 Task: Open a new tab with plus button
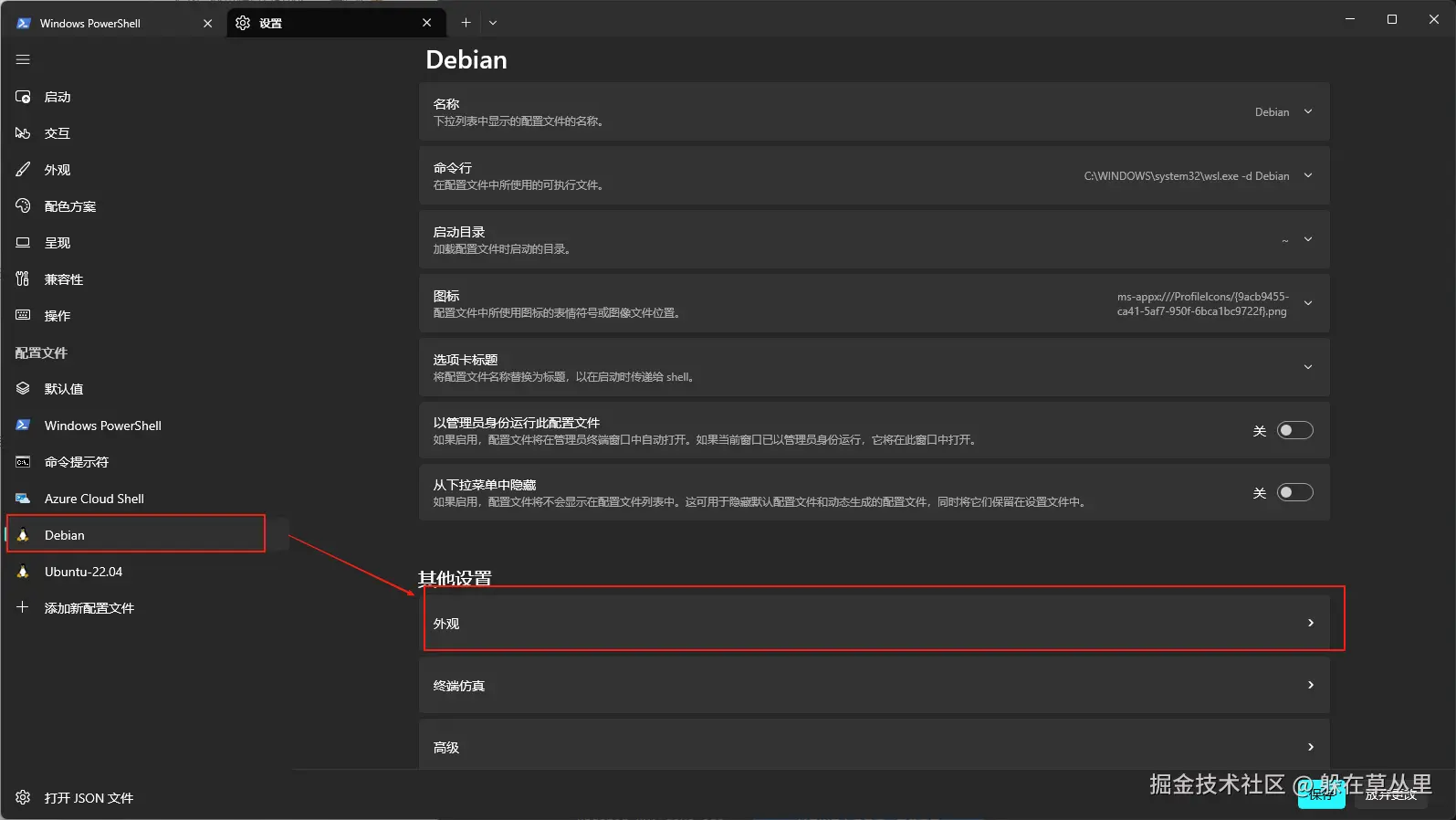[x=466, y=23]
